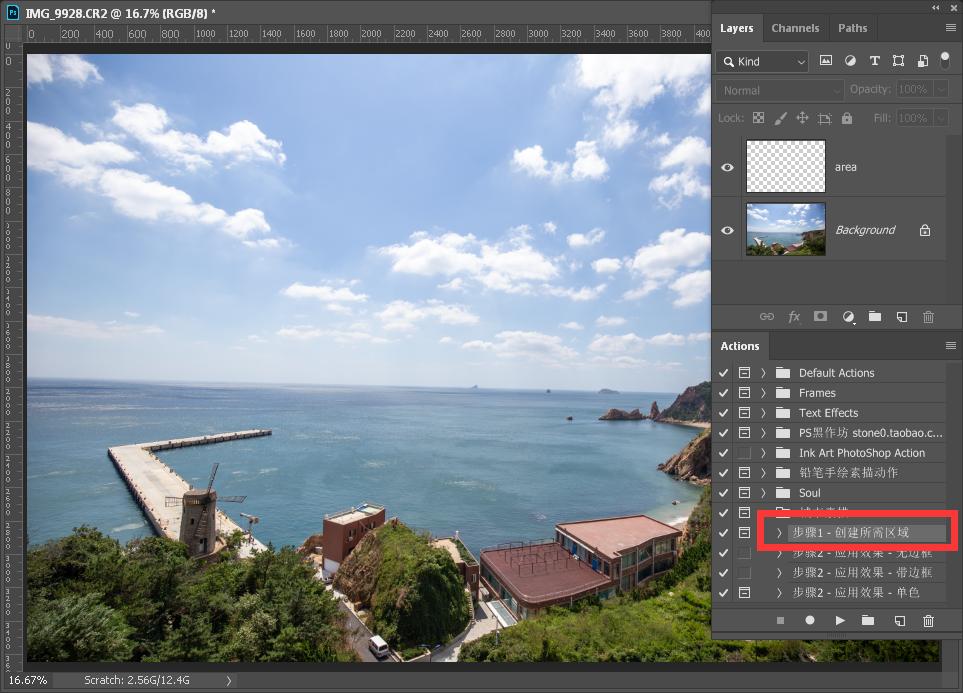
Task: Hide the area layer
Action: [727, 167]
